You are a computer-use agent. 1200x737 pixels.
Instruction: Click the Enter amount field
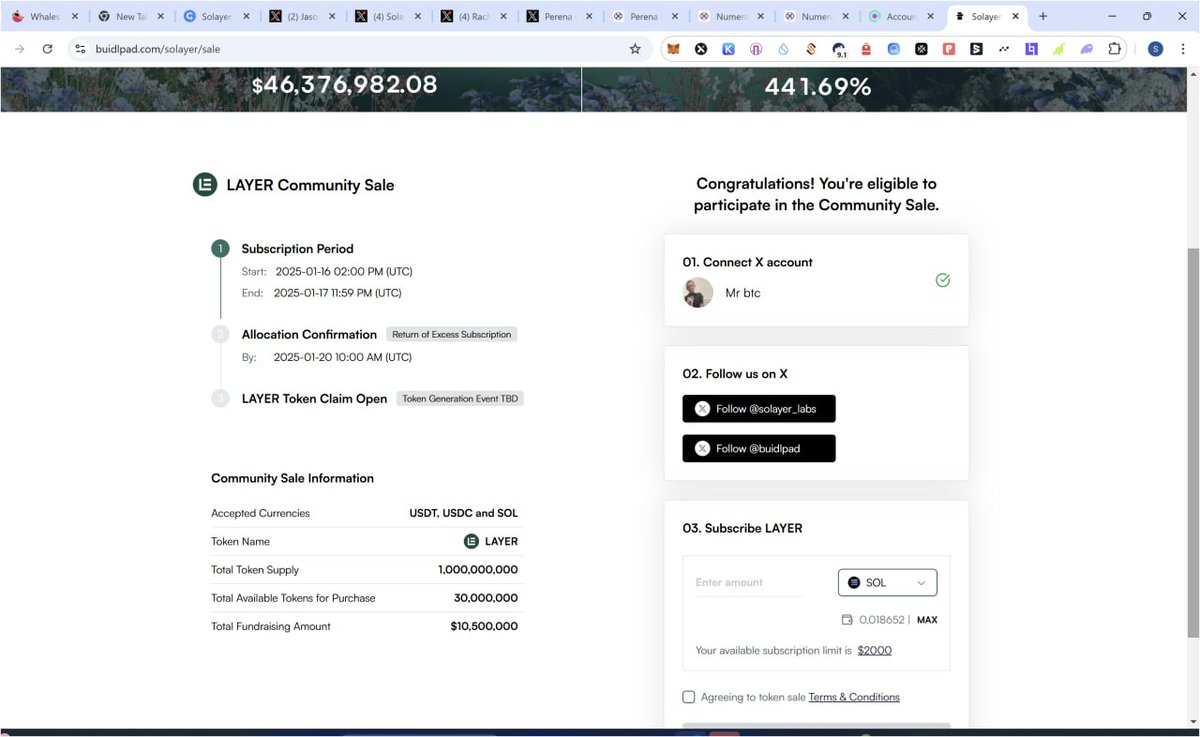(x=749, y=582)
